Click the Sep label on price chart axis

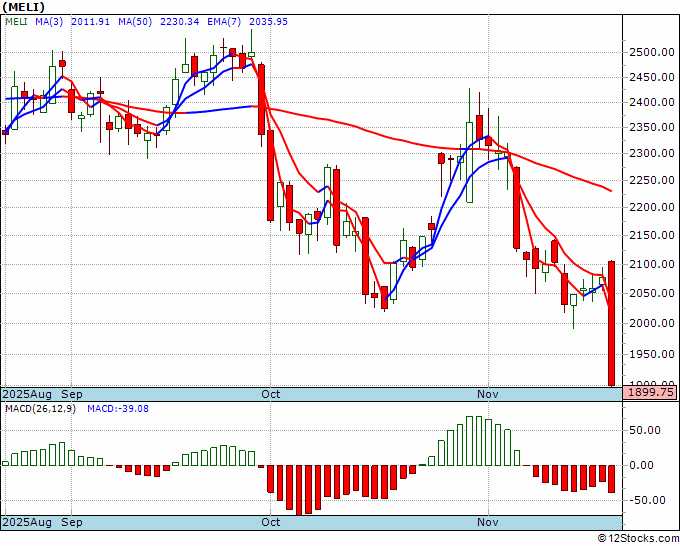point(72,394)
